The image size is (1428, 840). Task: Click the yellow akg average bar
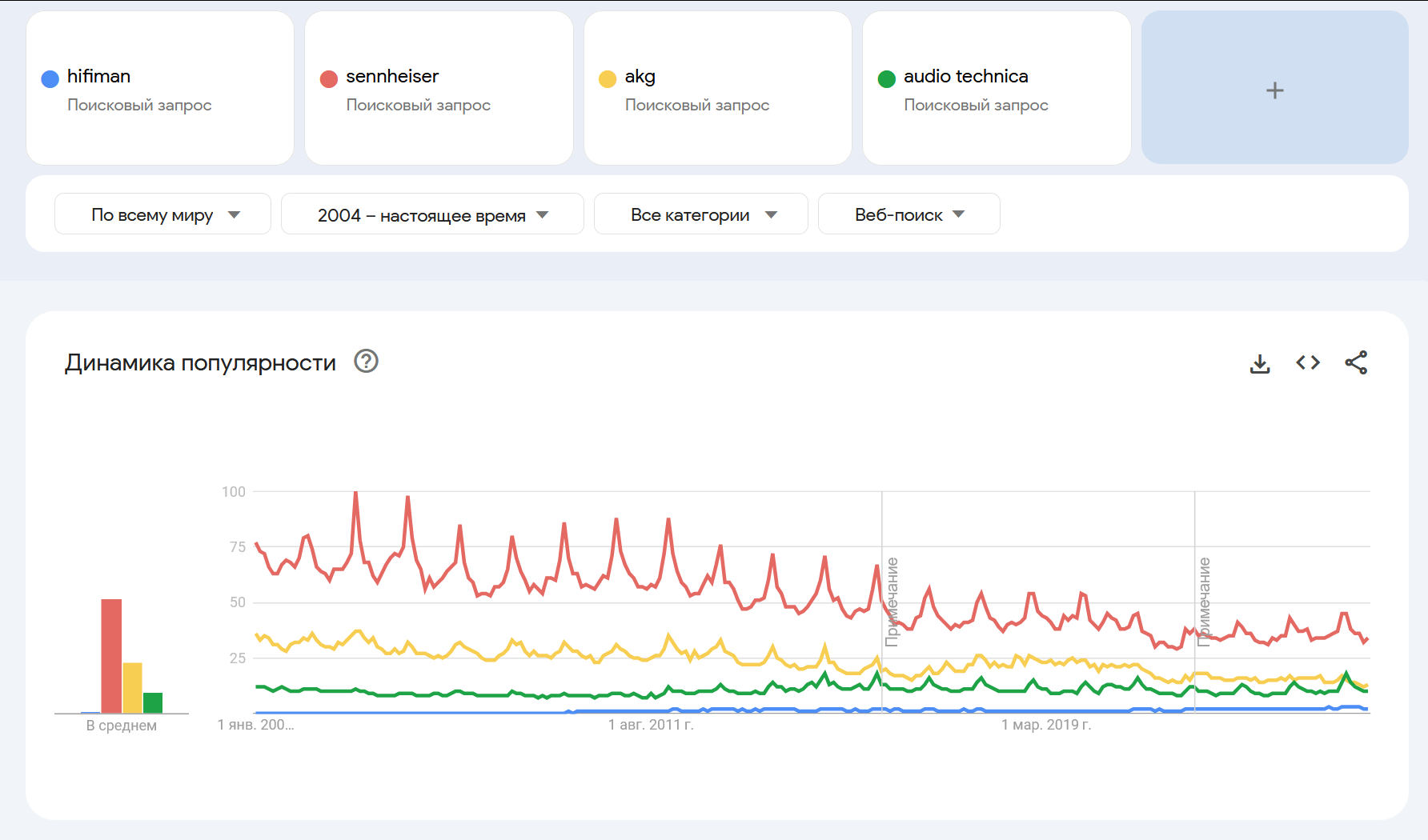coord(132,688)
